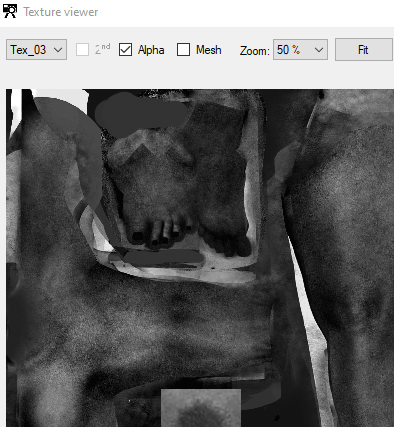Click the Fit button

coord(364,50)
